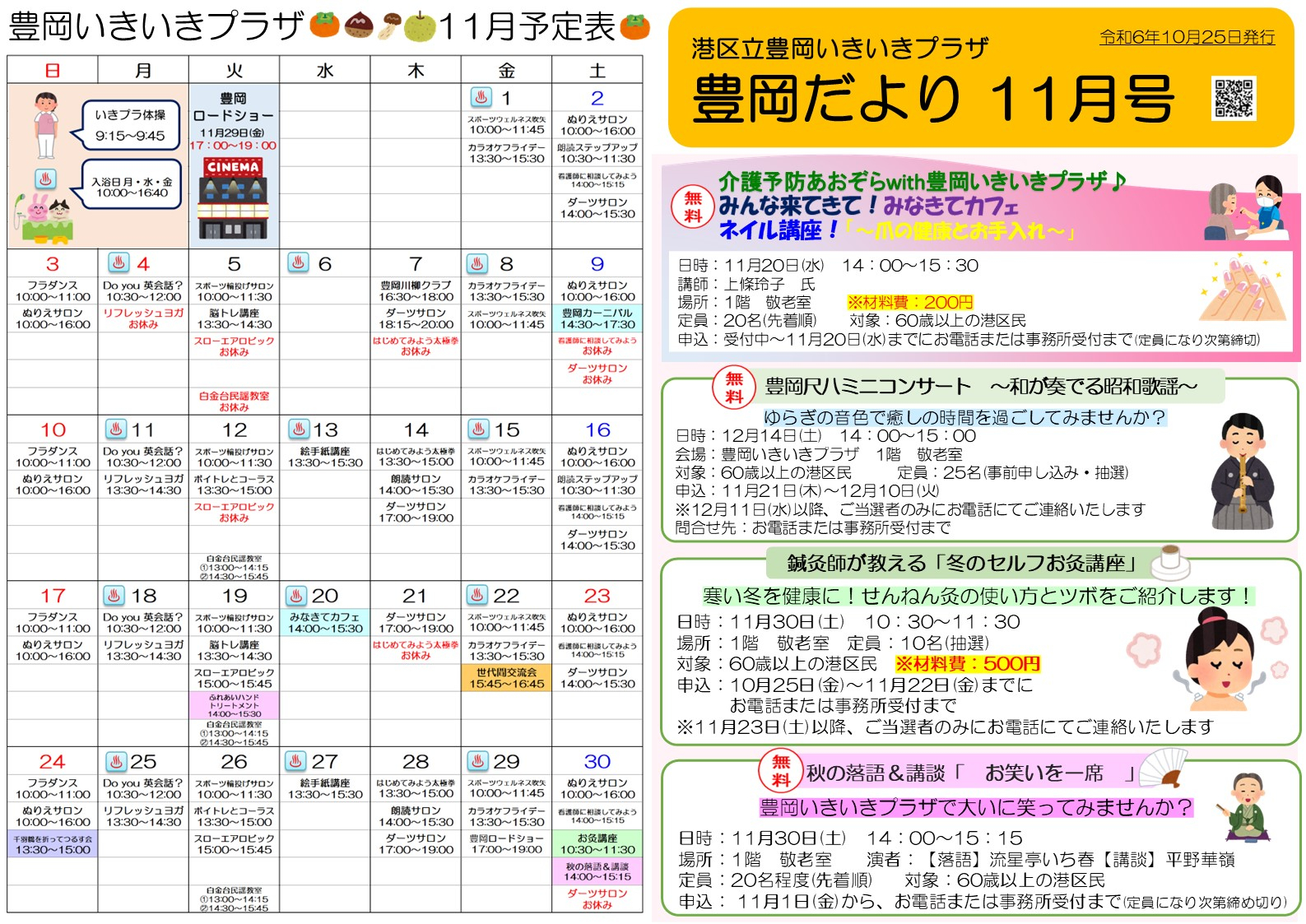This screenshot has height=924, width=1306.
Task: Click the 無料 badge beside the nail course
Action: point(693,207)
